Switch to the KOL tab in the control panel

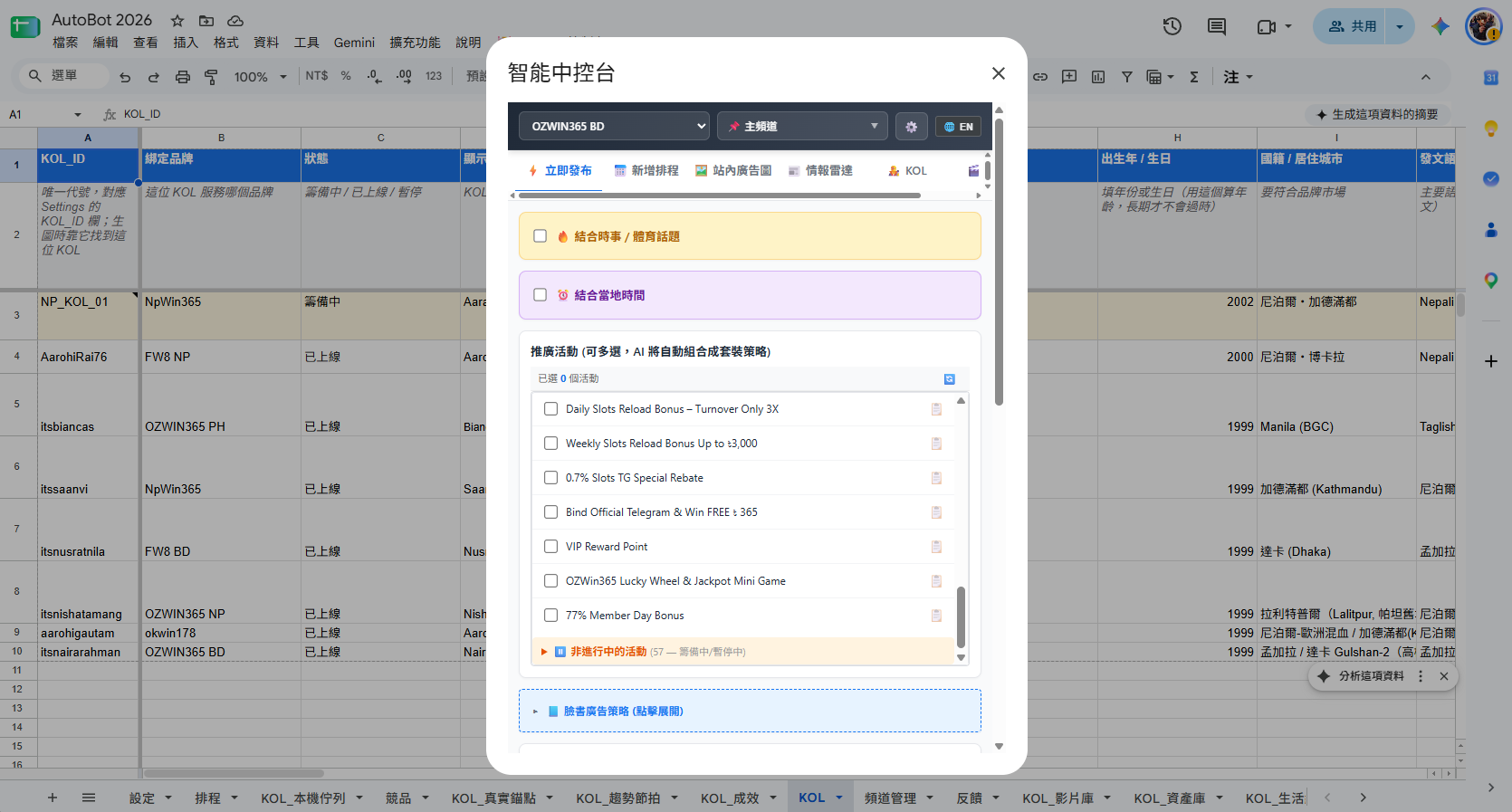(908, 170)
